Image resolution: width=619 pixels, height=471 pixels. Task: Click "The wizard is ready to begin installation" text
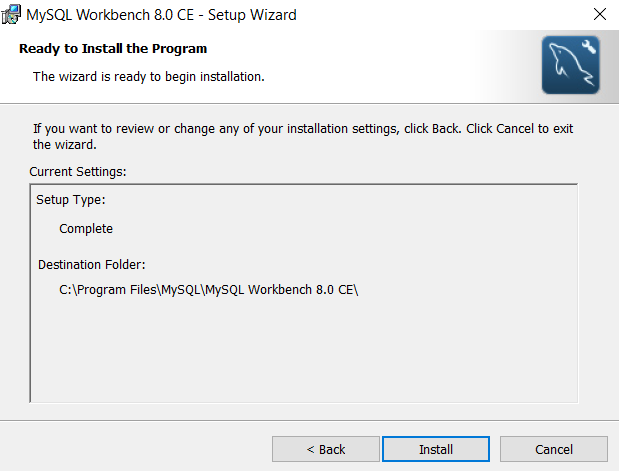(x=148, y=76)
